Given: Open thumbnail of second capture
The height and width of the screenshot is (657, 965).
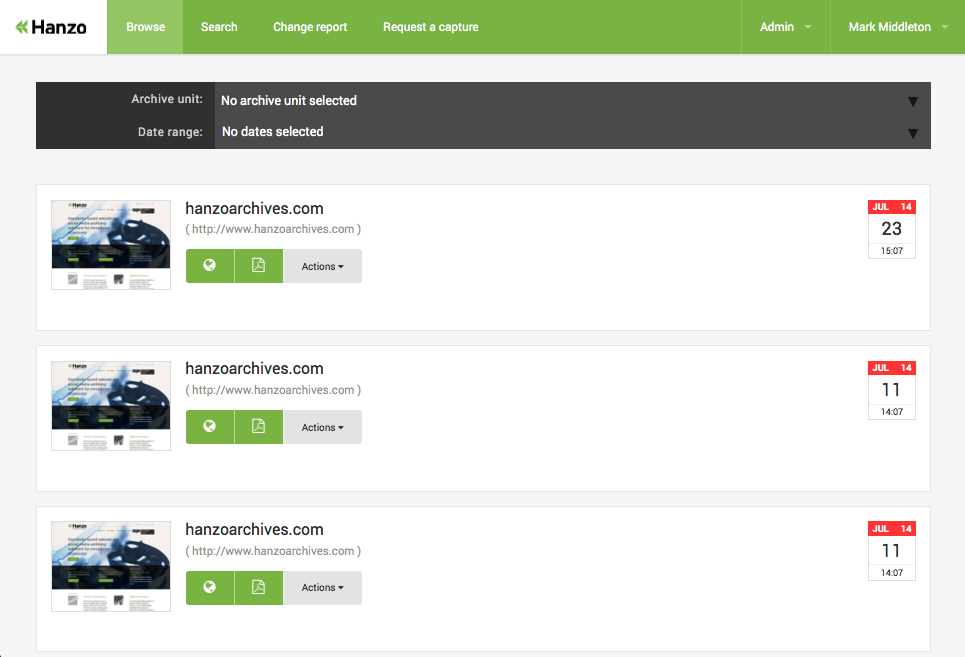Looking at the screenshot, I should (x=111, y=406).
